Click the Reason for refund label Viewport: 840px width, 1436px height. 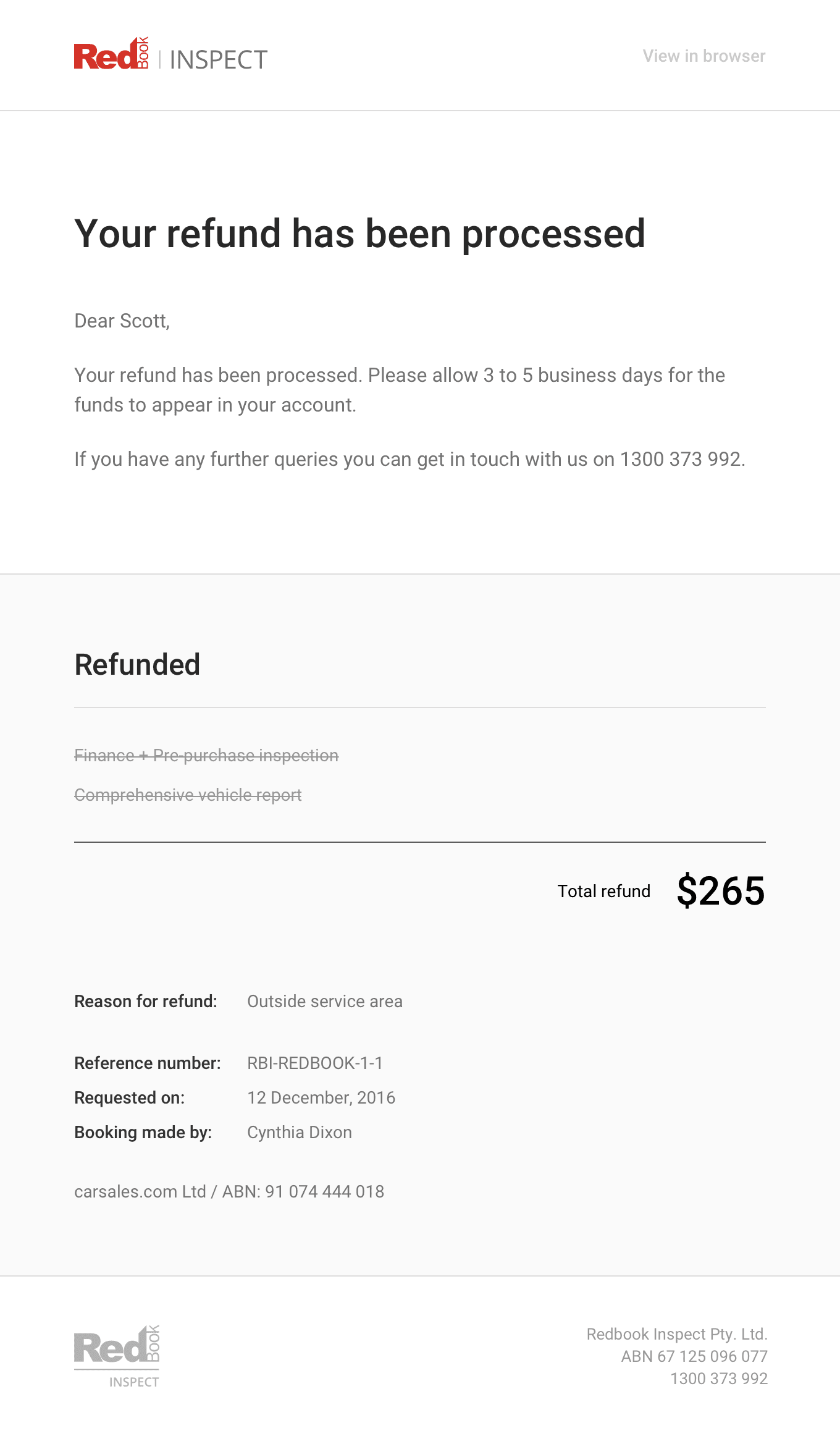pyautogui.click(x=146, y=1001)
